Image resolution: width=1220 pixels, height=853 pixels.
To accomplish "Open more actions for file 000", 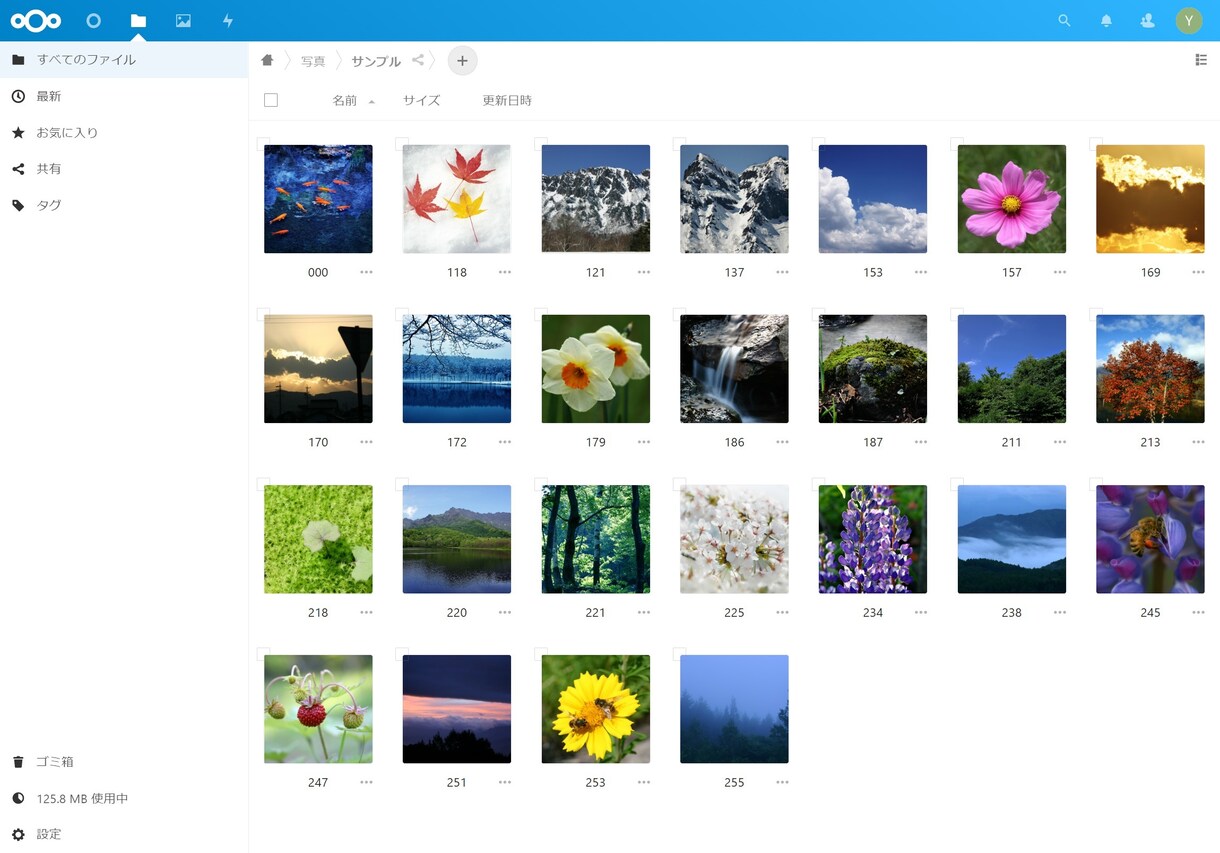I will pyautogui.click(x=366, y=272).
